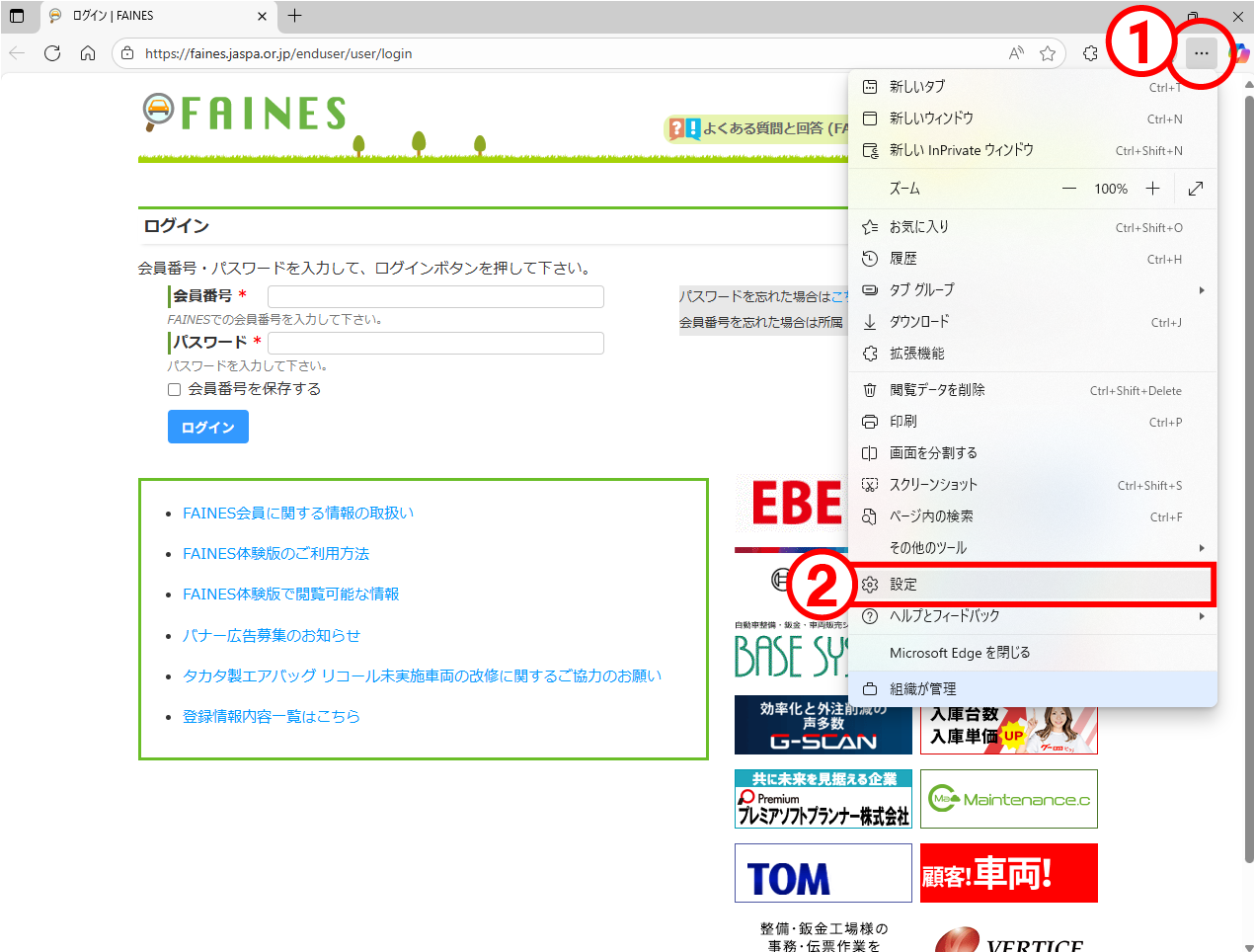
Task: Open tab actions menu icon
Action: (17, 16)
